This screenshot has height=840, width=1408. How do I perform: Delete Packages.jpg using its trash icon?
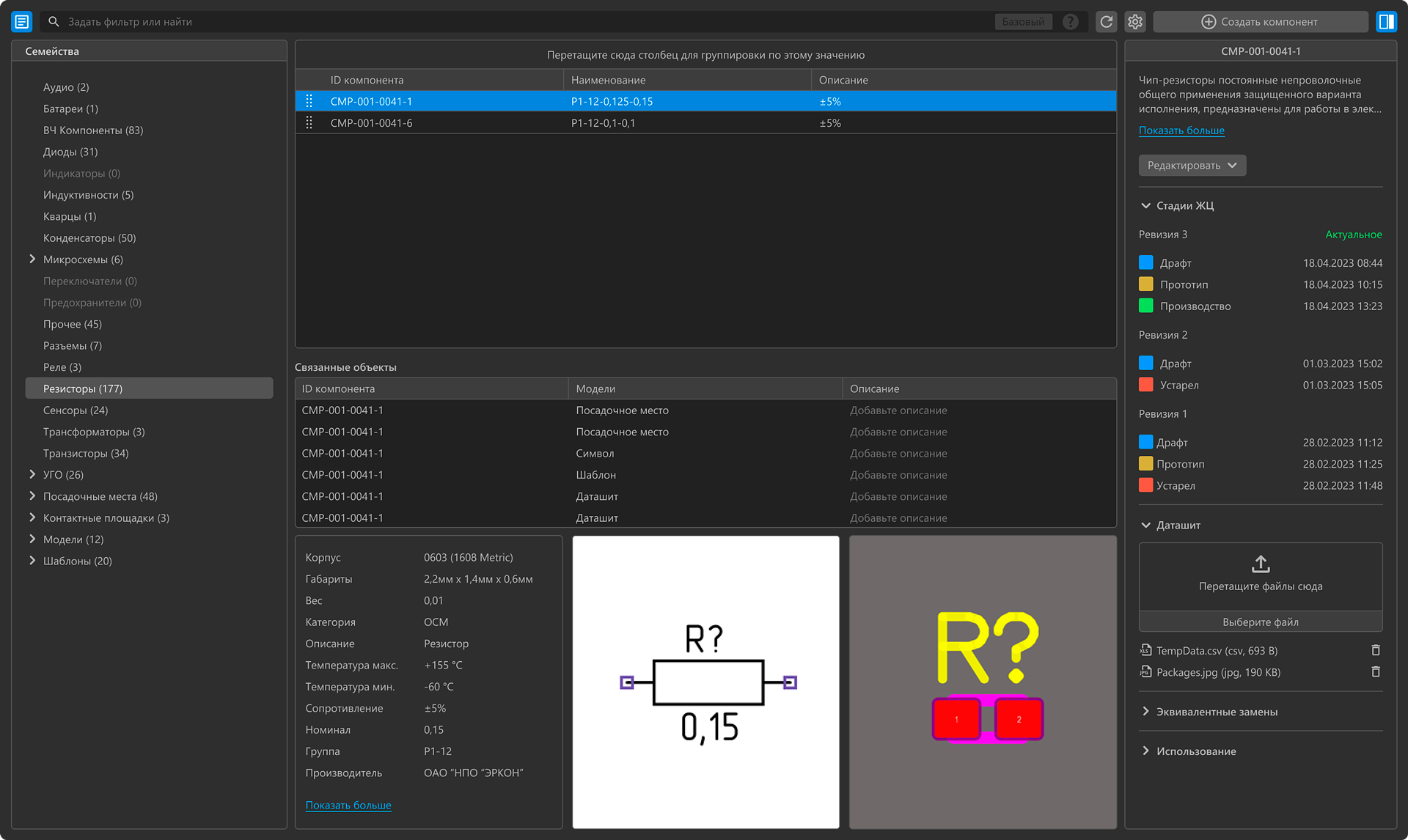pyautogui.click(x=1376, y=672)
